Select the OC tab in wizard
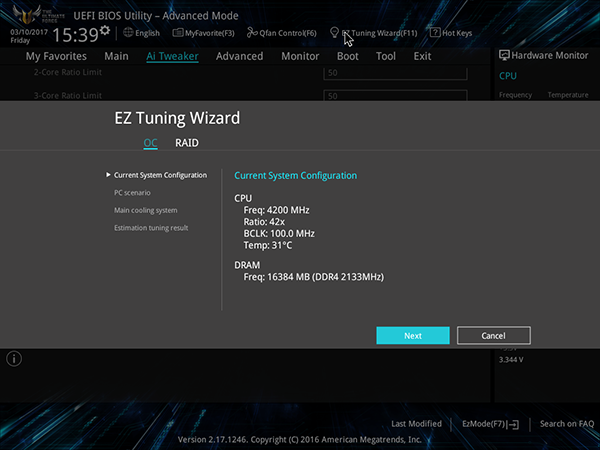The image size is (600, 450). tap(150, 143)
